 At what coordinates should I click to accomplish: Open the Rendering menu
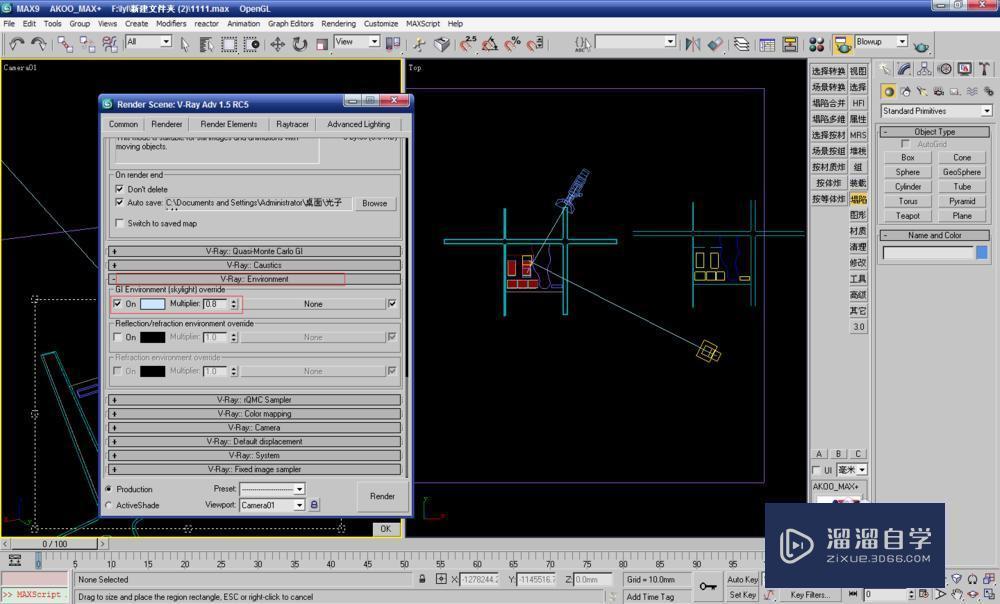pyautogui.click(x=339, y=23)
